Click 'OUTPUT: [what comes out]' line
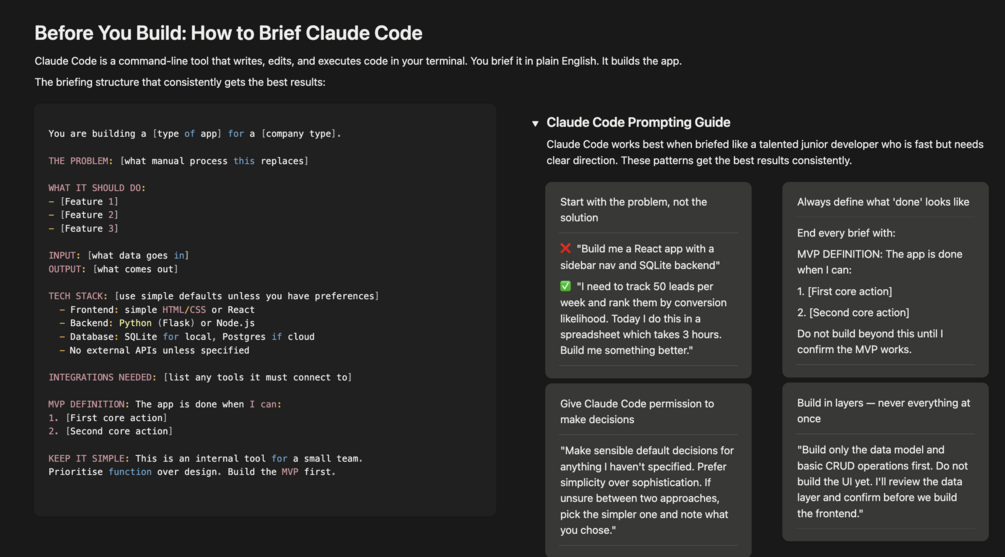1005x557 pixels. point(113,269)
